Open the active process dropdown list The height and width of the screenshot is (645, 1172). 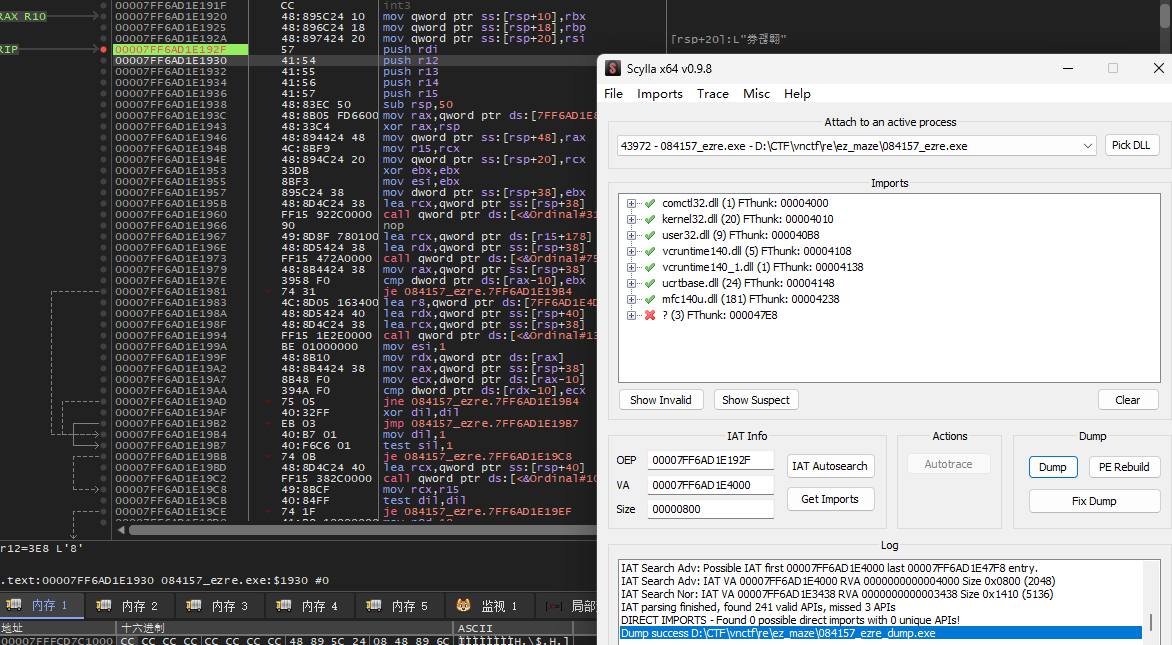pos(1088,146)
